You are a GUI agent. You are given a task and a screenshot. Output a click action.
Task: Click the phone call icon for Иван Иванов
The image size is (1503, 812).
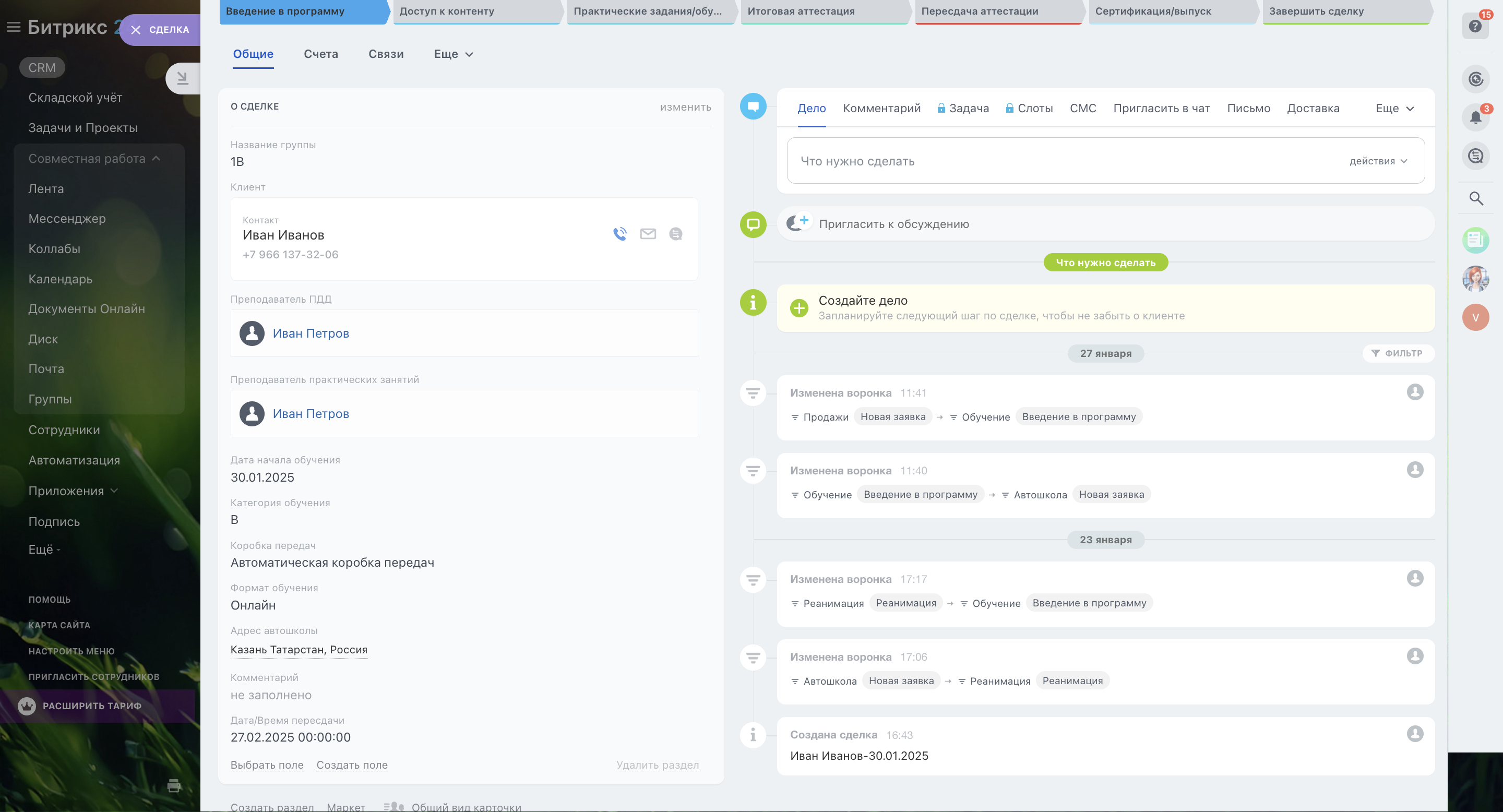coord(619,234)
